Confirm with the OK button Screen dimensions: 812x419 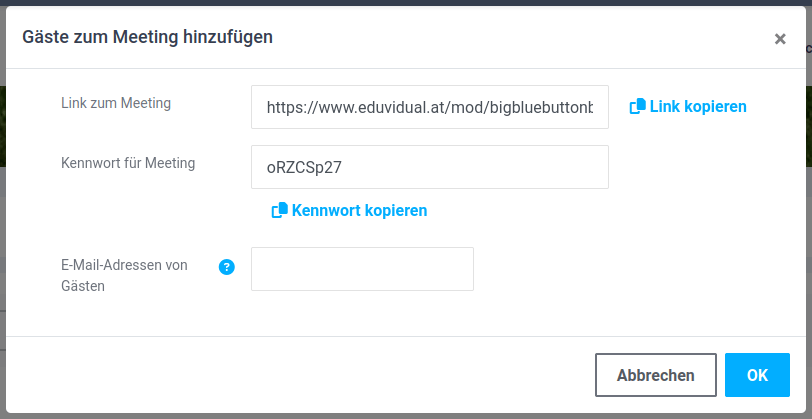pyautogui.click(x=757, y=375)
